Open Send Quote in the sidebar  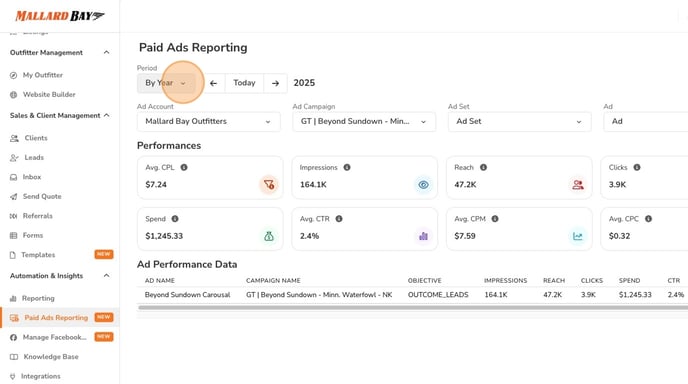pos(42,197)
